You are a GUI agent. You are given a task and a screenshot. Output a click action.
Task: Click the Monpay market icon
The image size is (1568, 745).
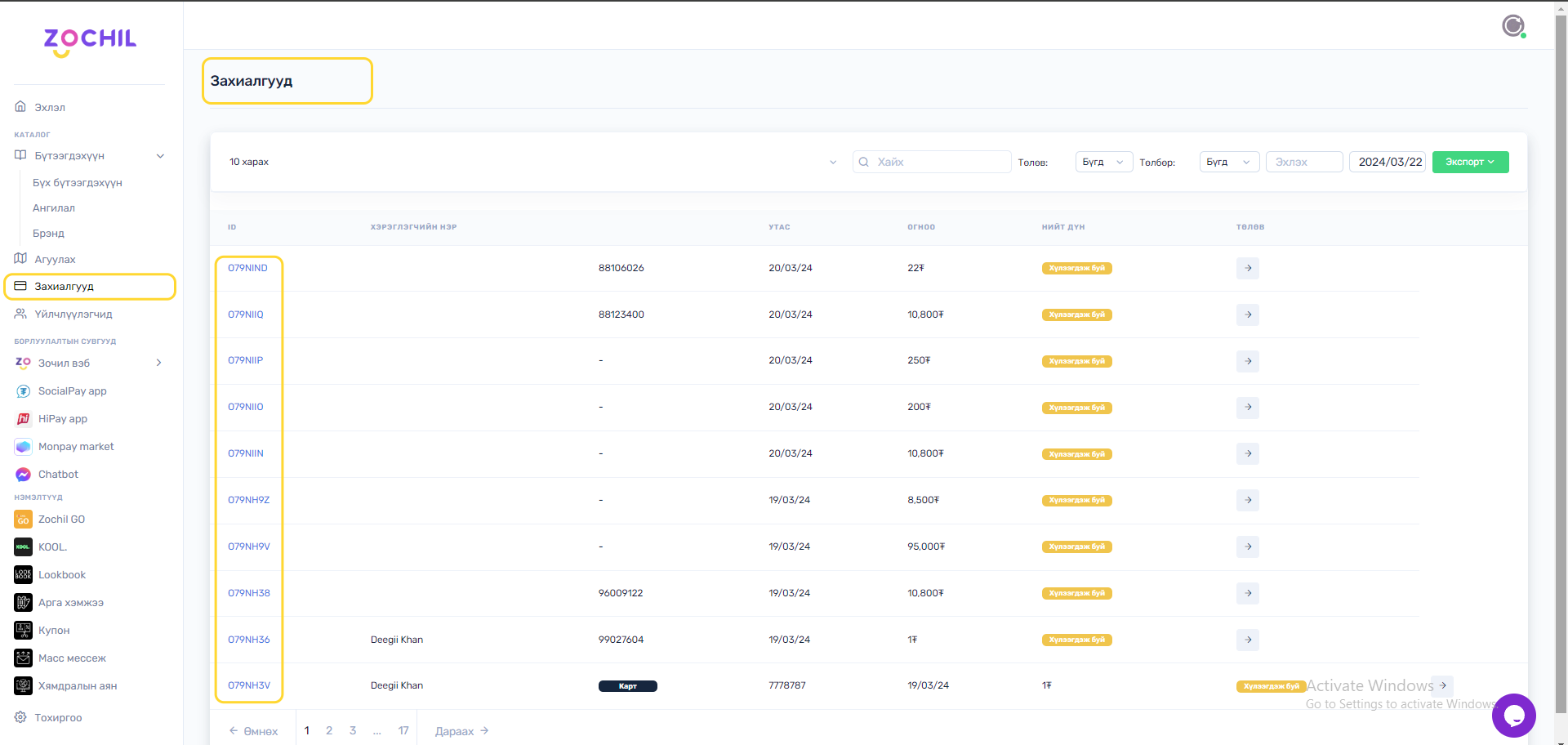[x=23, y=447]
